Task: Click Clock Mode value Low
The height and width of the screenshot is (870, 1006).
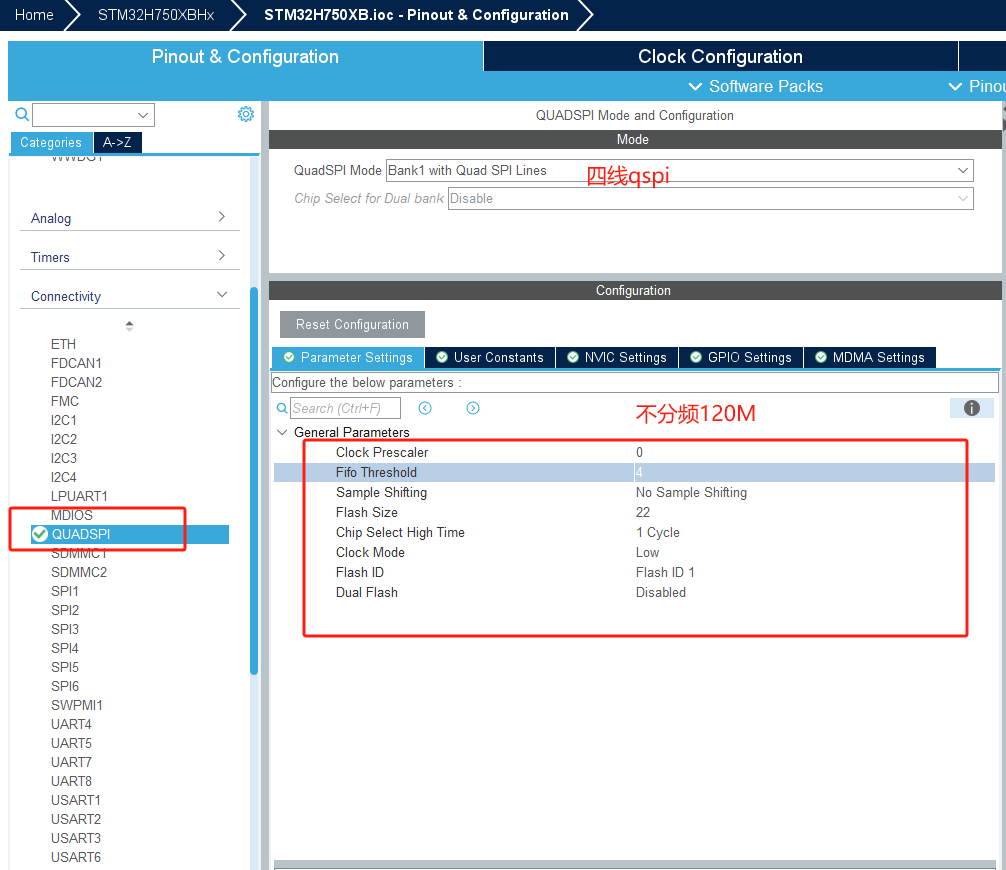Action: 647,552
